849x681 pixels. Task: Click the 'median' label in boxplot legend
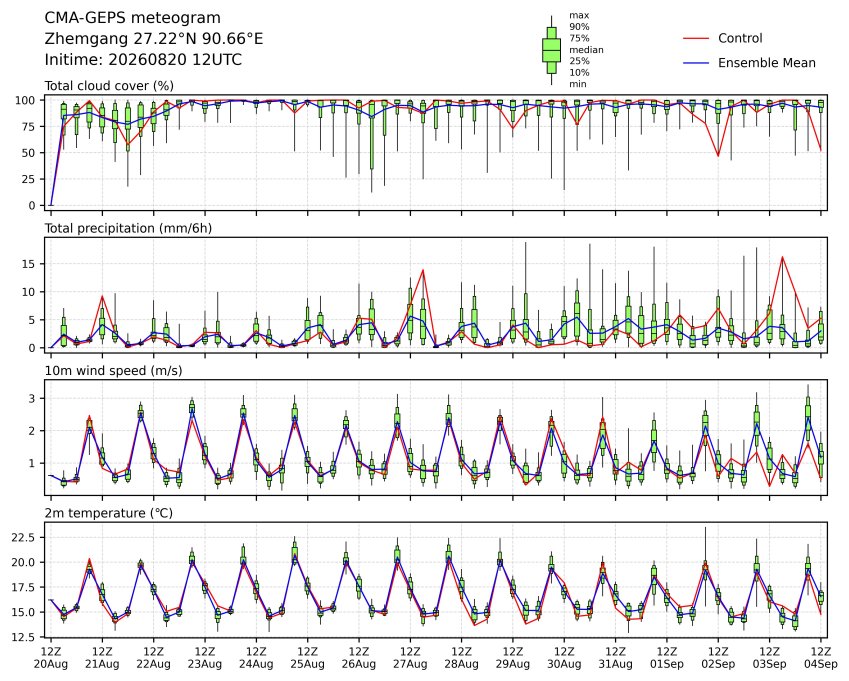(x=586, y=50)
